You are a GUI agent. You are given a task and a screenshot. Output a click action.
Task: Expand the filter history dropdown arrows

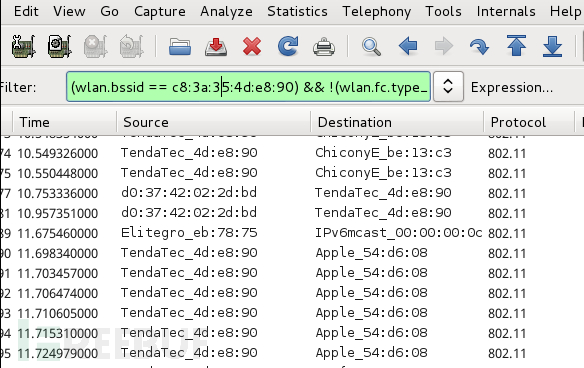pos(448,87)
